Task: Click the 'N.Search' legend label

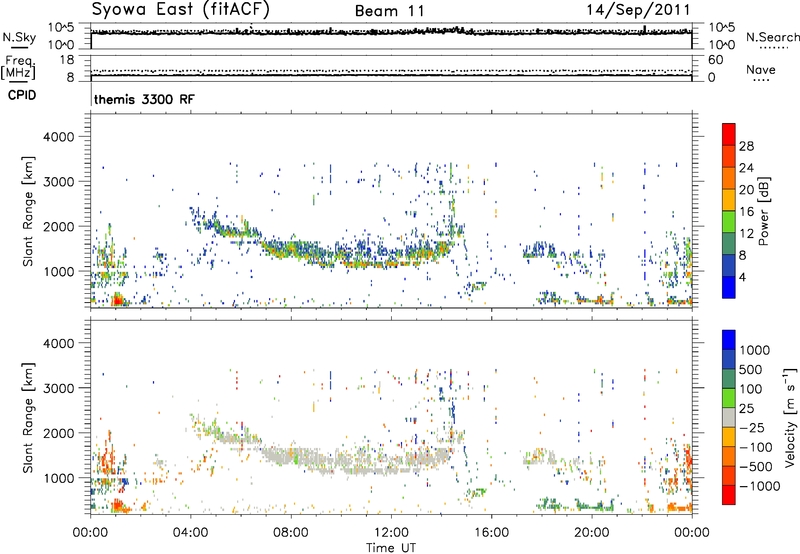Action: (x=772, y=37)
